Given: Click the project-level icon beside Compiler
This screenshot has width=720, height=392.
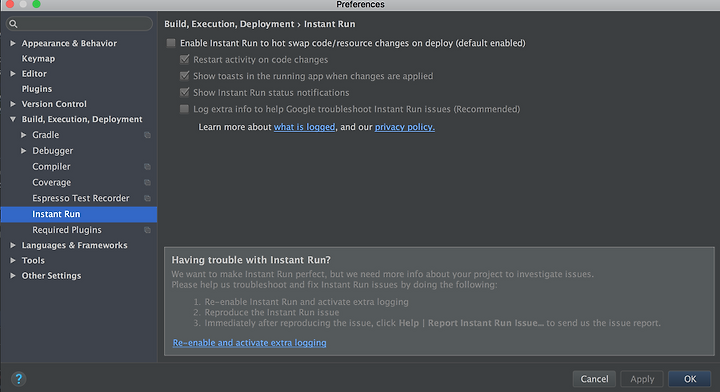Looking at the screenshot, I should pos(147,167).
